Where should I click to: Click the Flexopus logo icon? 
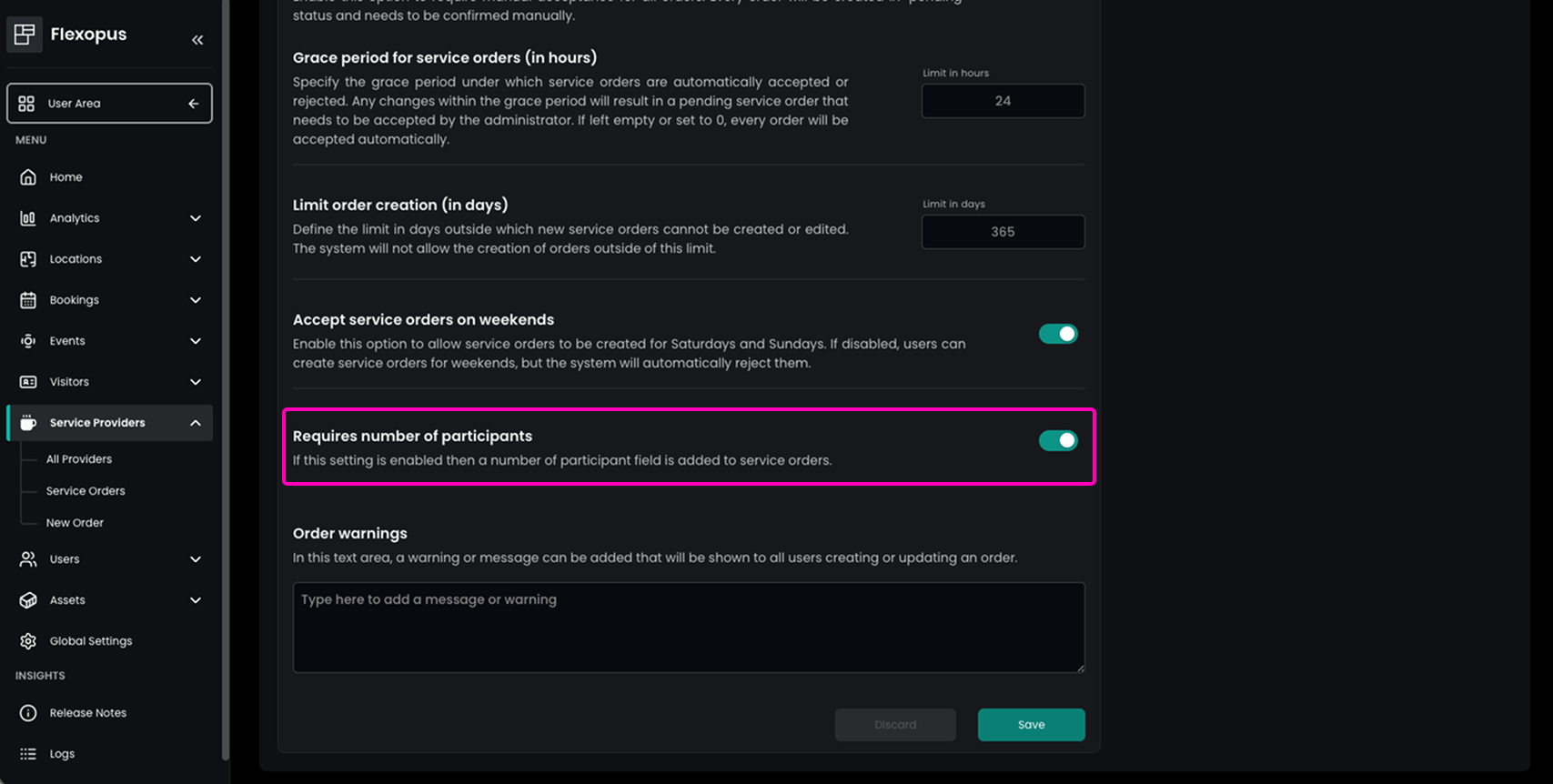point(25,35)
